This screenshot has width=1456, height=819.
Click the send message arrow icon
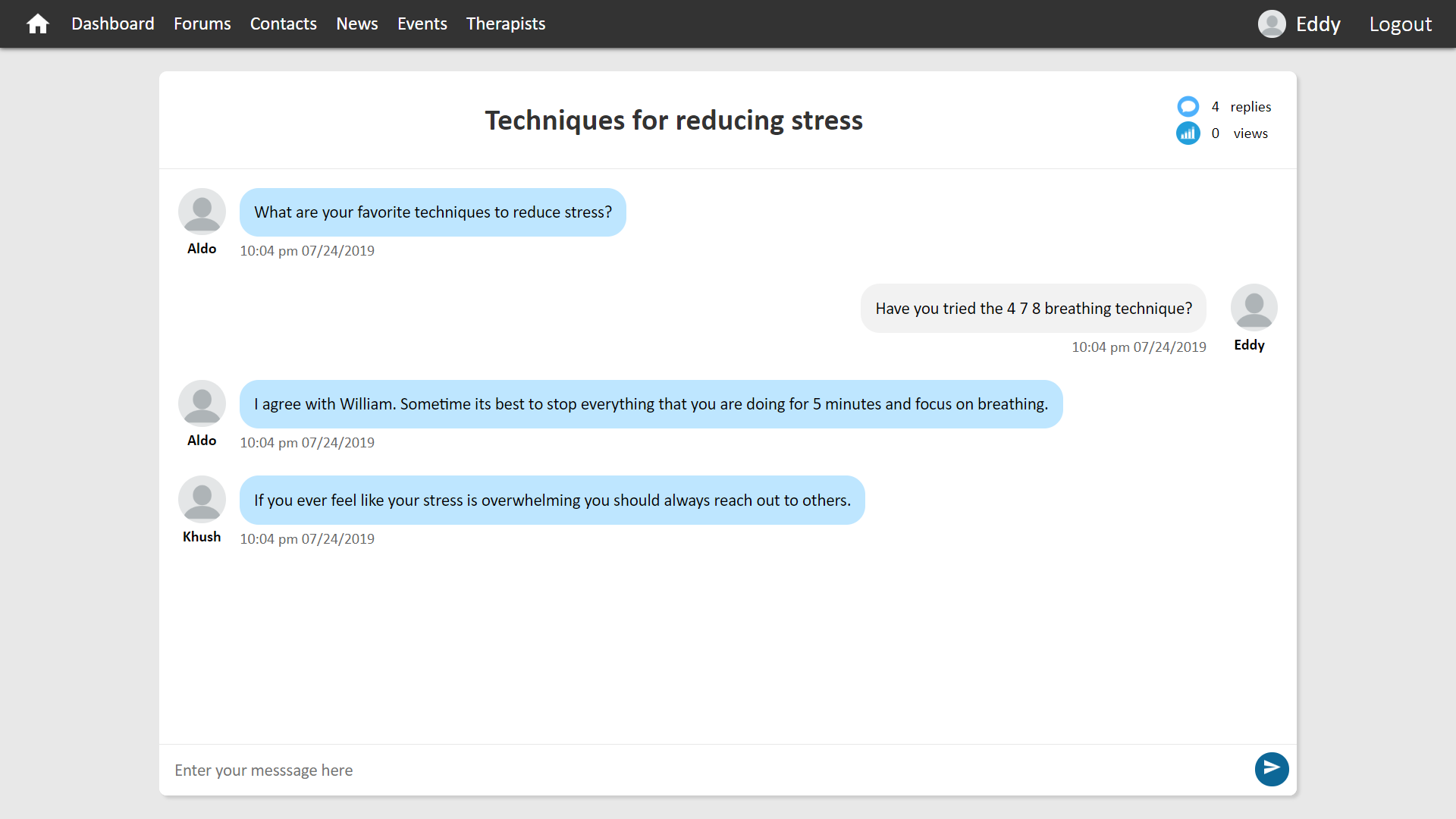(1270, 769)
